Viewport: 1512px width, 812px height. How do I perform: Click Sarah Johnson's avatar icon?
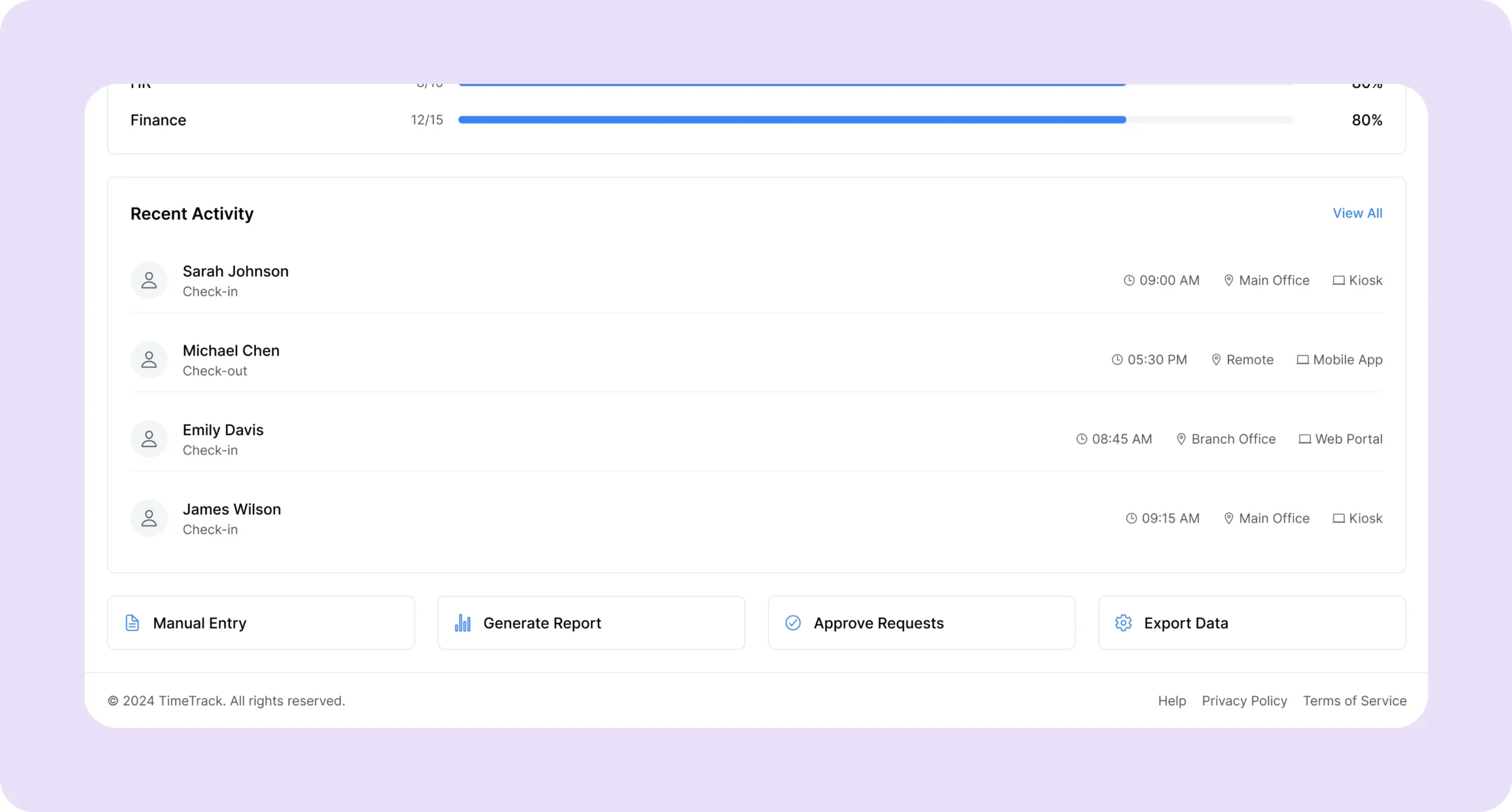(149, 281)
